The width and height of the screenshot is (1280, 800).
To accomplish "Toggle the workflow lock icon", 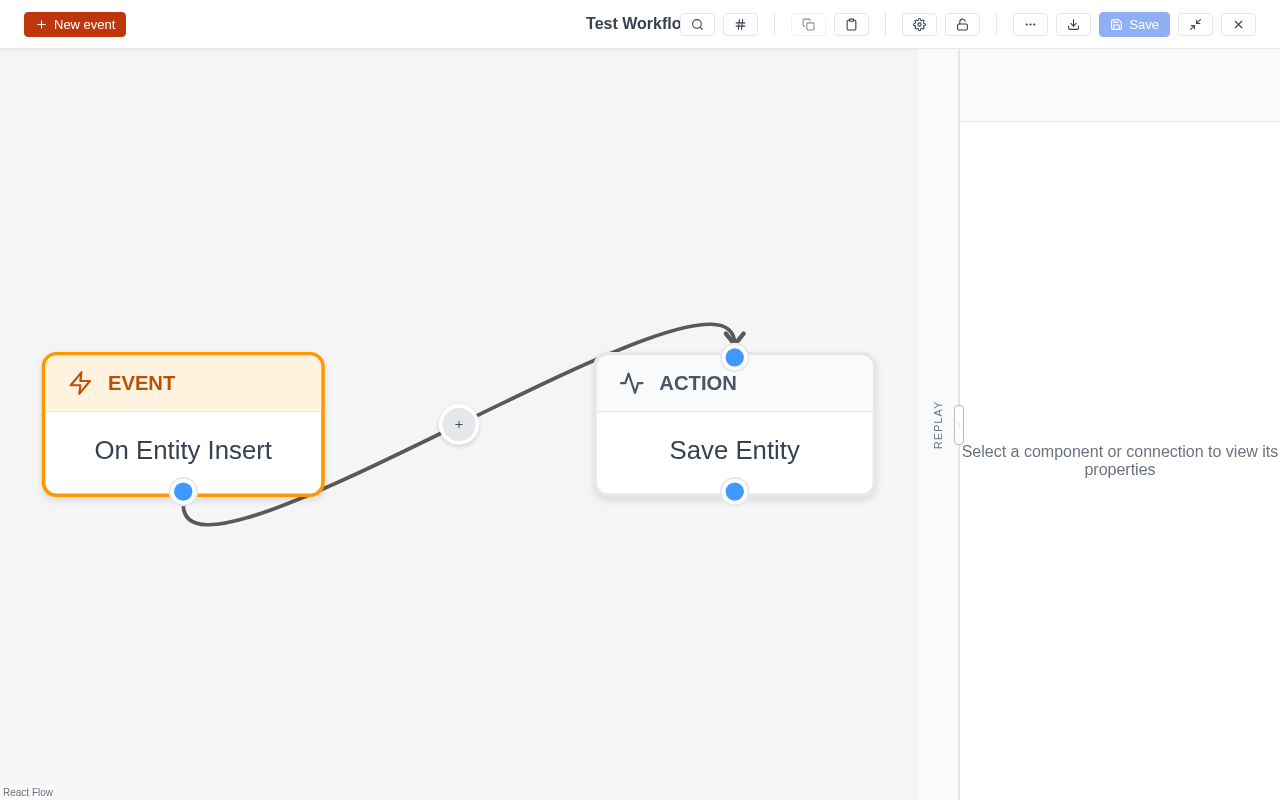I will (962, 23).
